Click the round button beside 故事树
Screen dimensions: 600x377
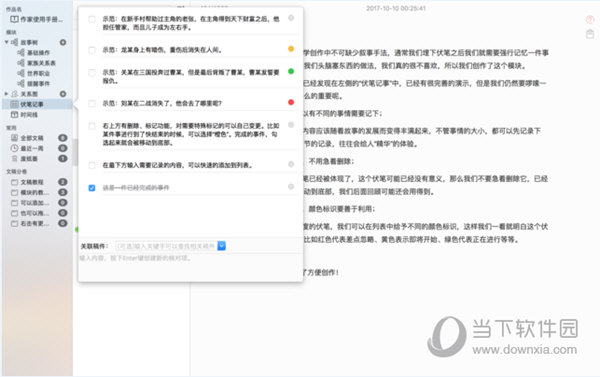click(63, 42)
